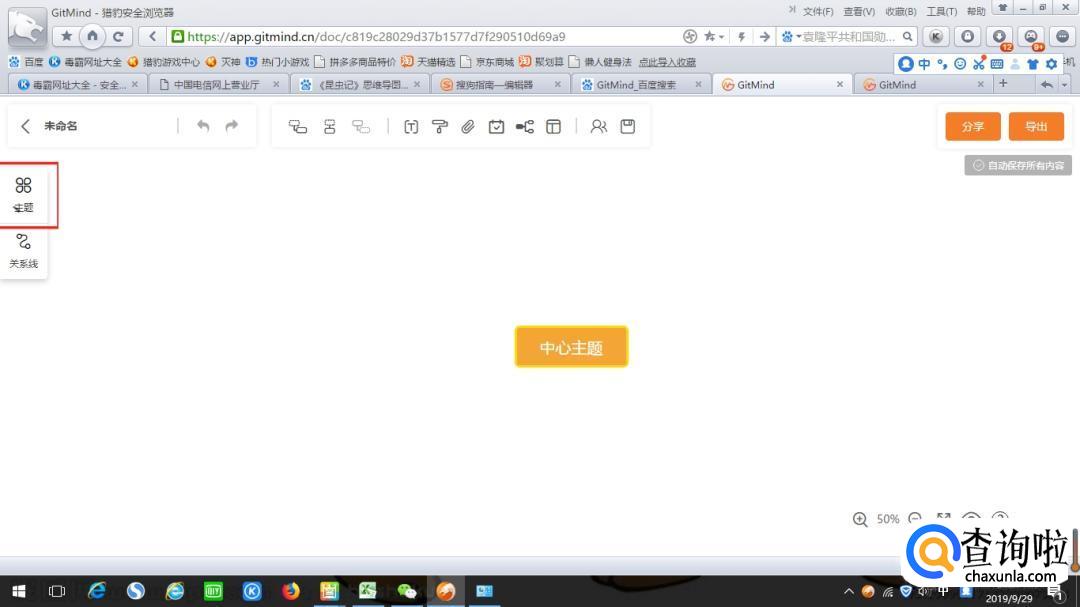
Task: Click the redo arrow in GitMind toolbar
Action: click(x=231, y=126)
